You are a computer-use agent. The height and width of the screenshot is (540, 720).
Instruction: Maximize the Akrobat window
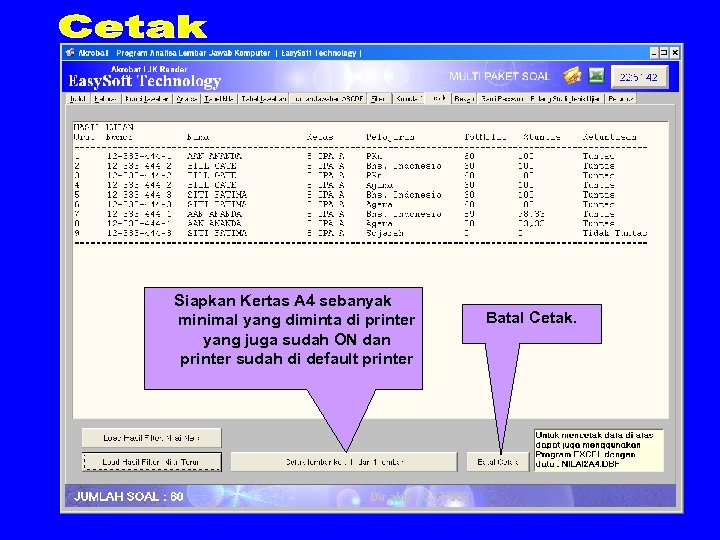pyautogui.click(x=664, y=53)
